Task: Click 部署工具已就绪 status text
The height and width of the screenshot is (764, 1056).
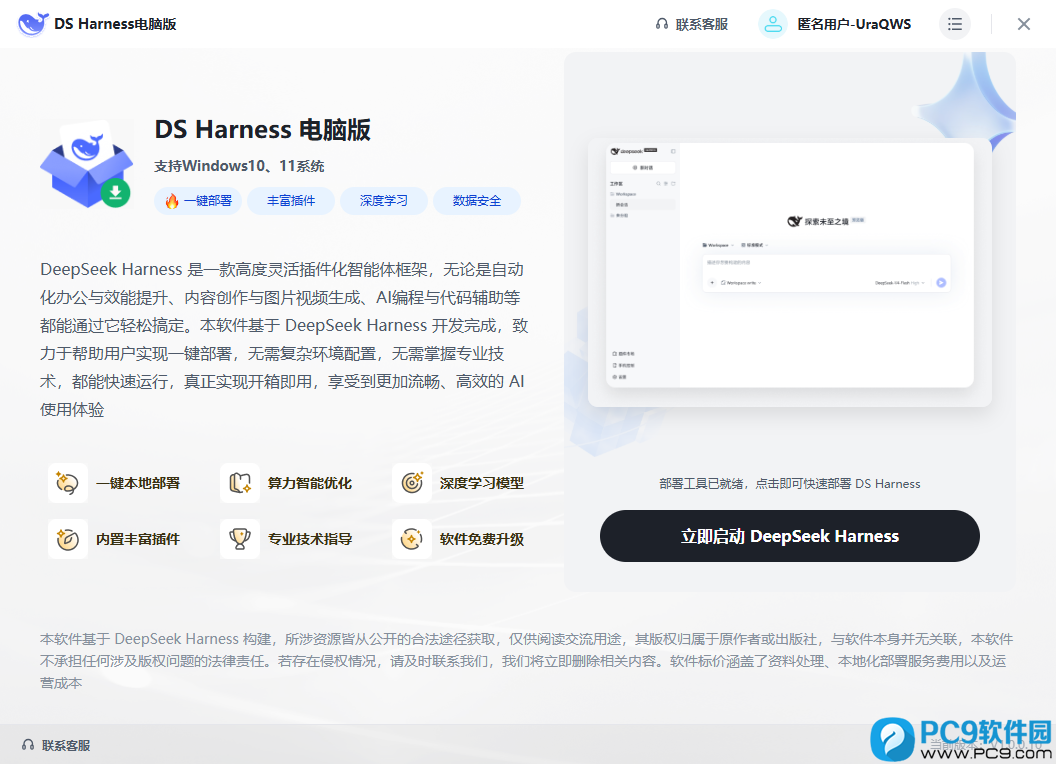Action: coord(790,484)
